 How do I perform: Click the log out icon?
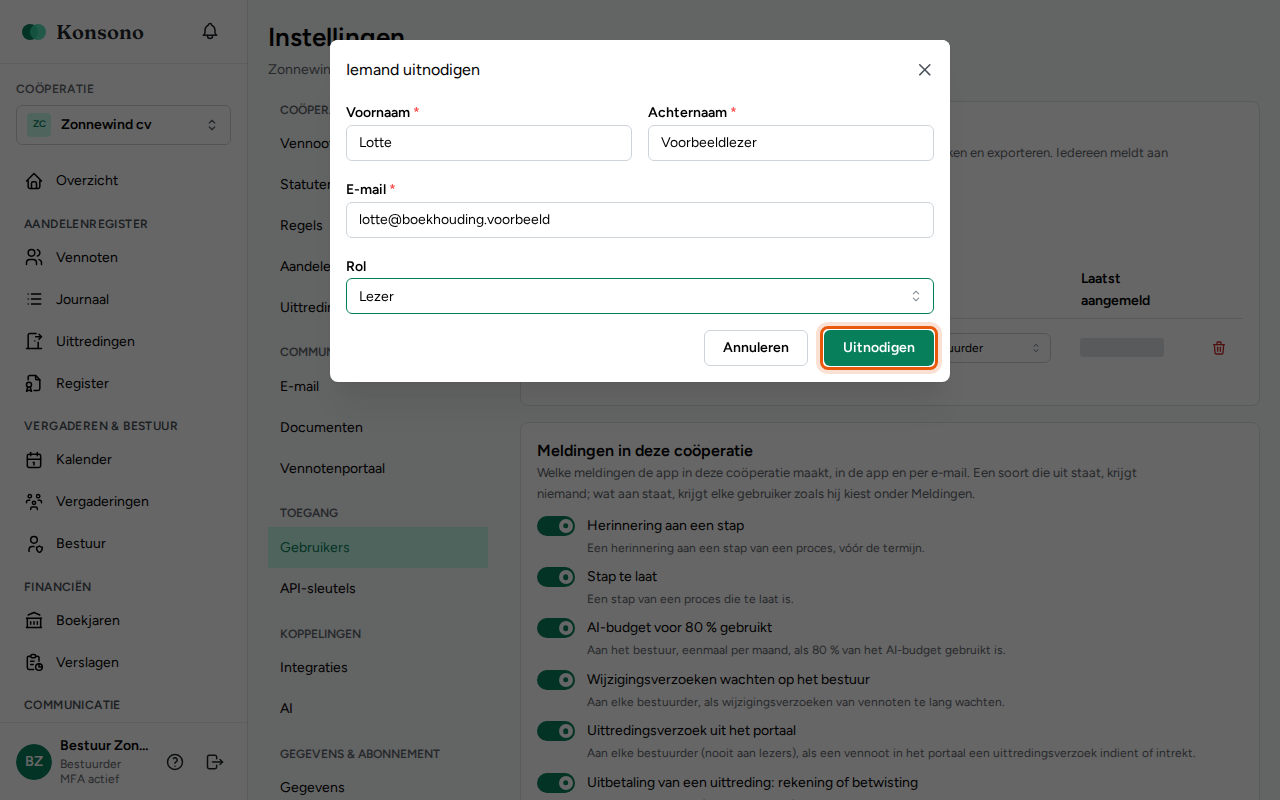tap(214, 762)
